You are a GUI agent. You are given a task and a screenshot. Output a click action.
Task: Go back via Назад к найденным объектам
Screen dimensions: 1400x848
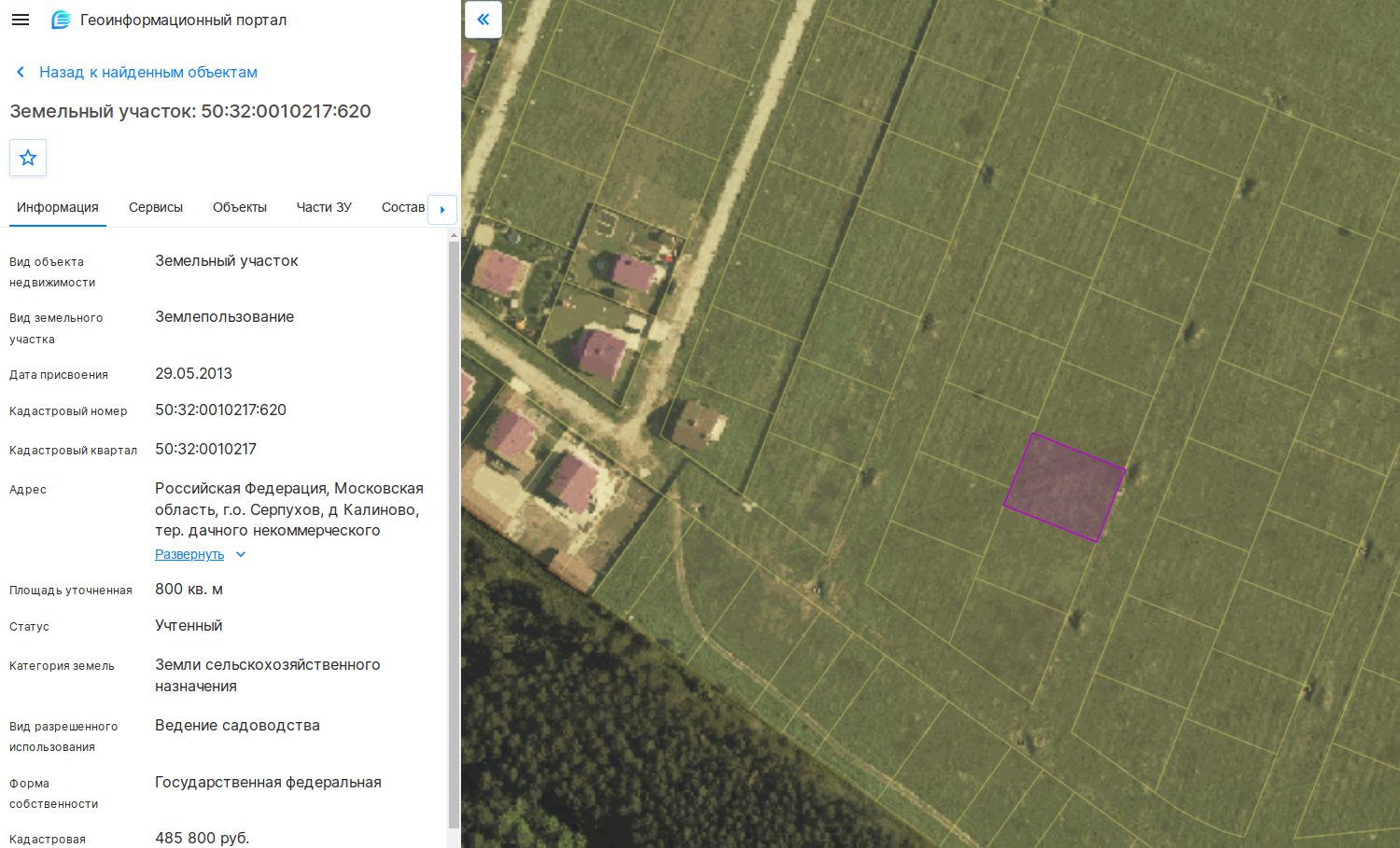tap(148, 72)
